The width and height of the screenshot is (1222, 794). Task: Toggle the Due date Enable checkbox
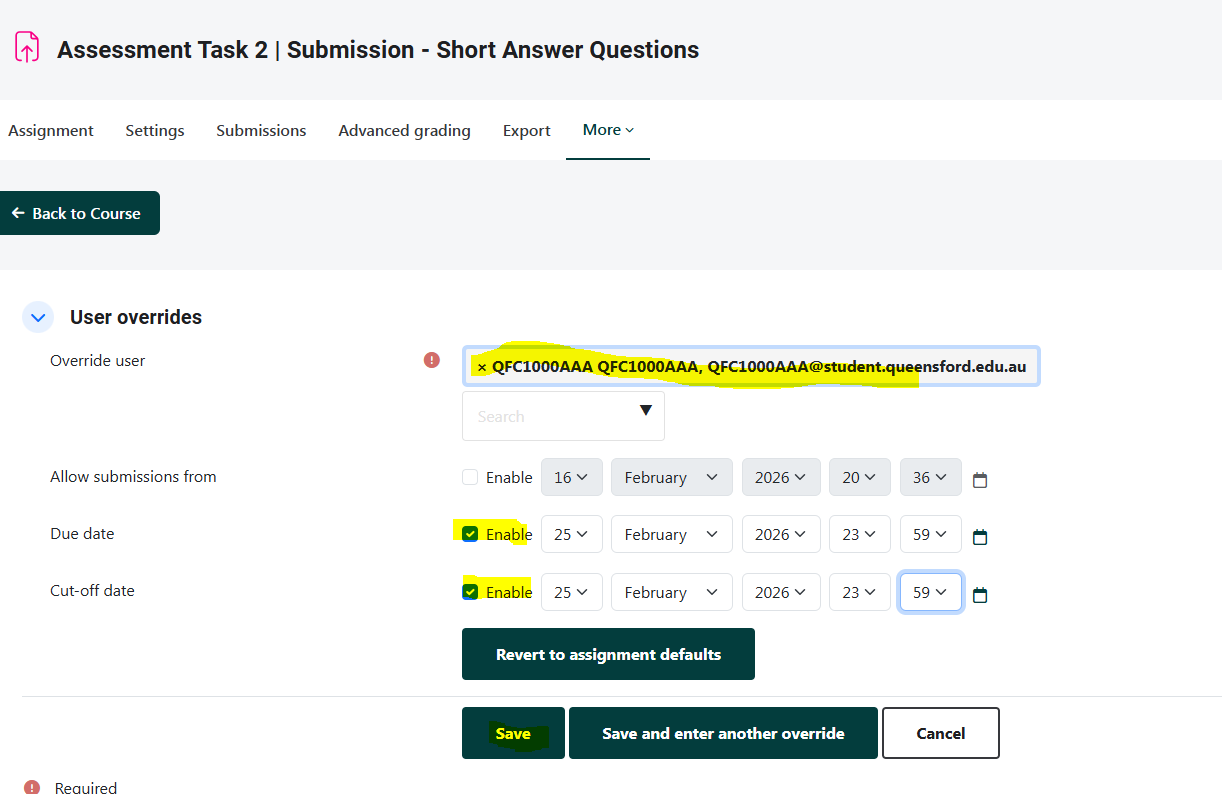[470, 534]
